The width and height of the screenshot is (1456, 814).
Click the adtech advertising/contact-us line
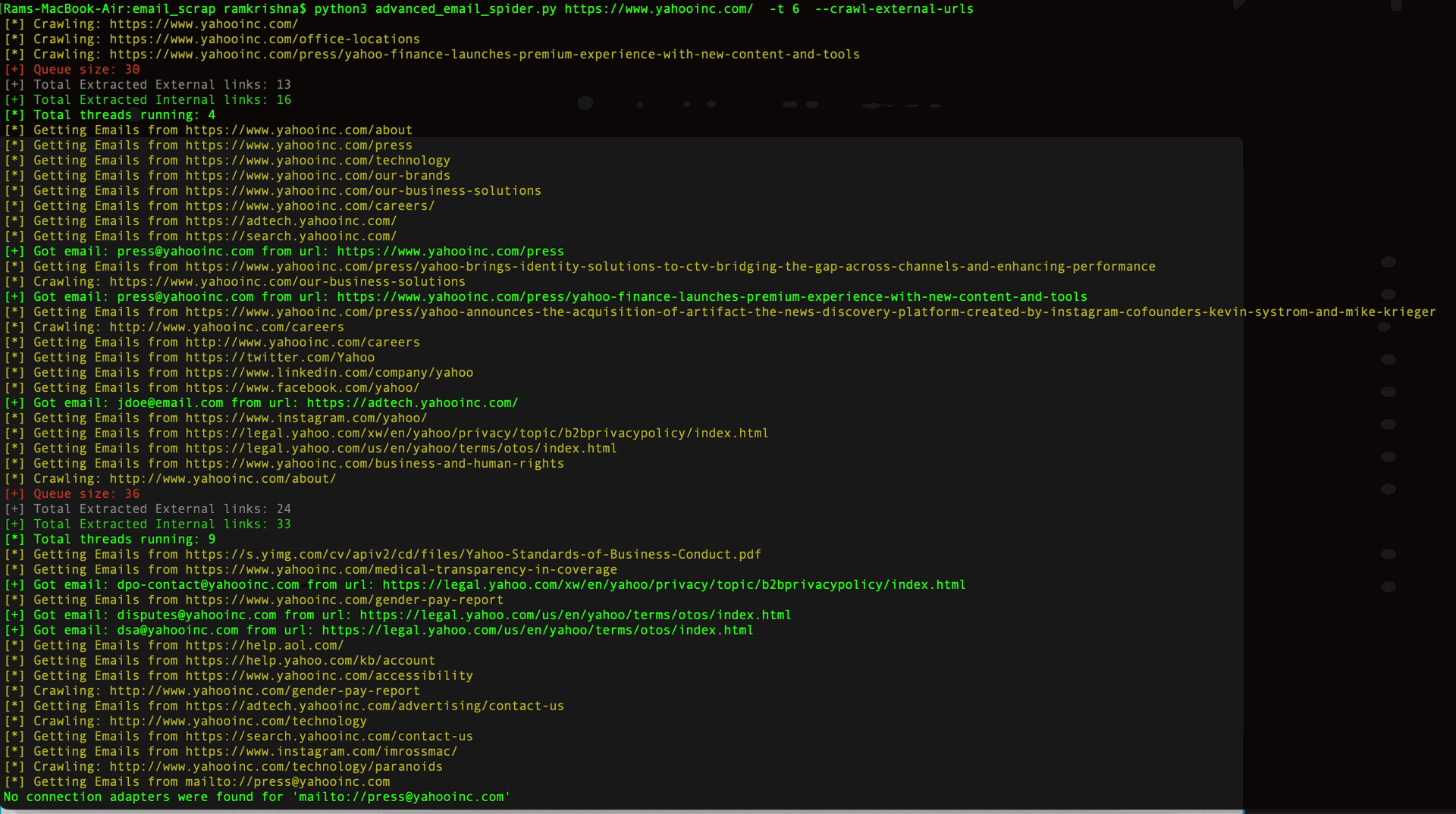(x=284, y=706)
